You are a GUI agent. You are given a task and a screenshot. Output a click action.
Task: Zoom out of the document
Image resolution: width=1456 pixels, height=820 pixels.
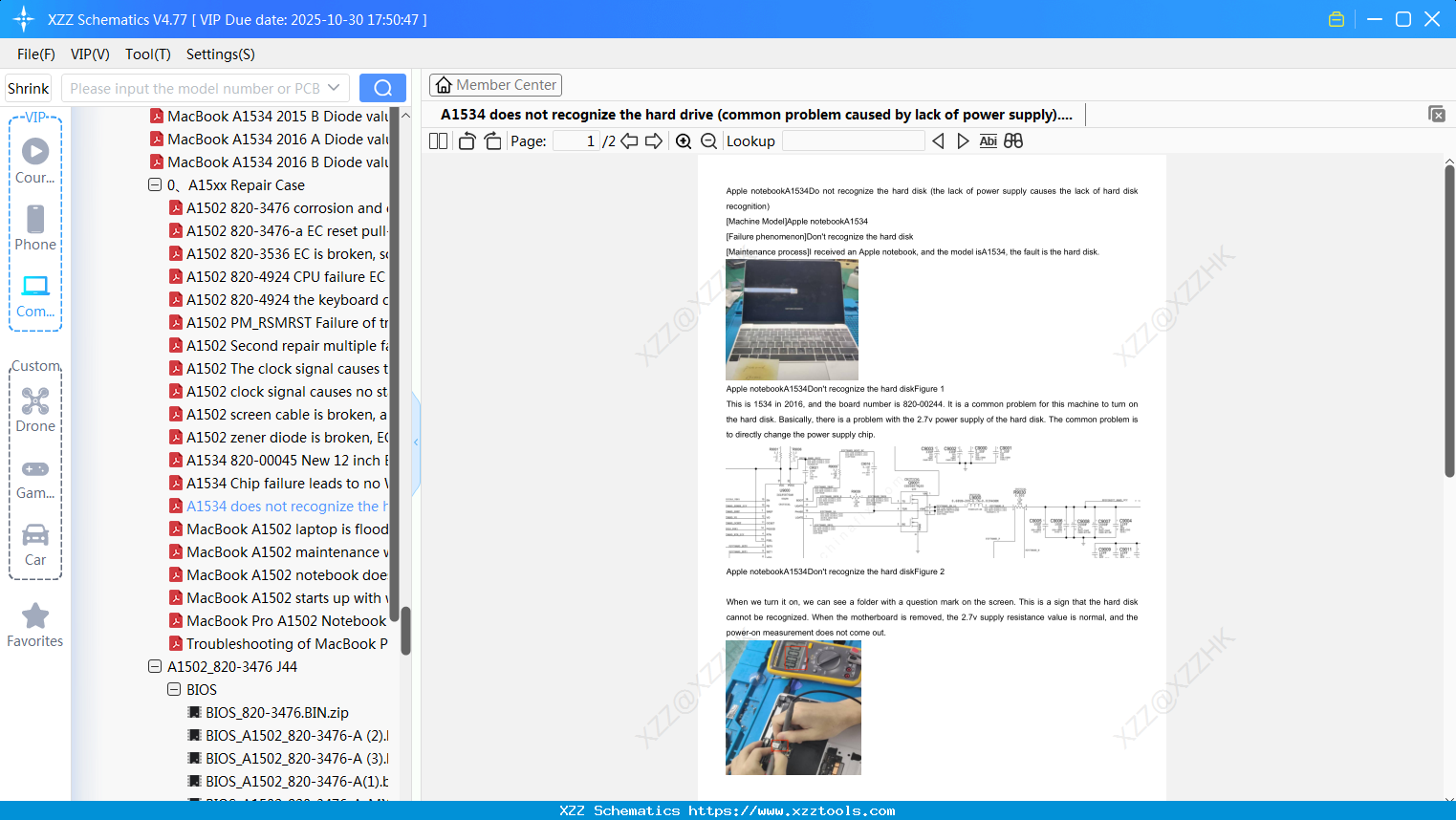[x=708, y=140]
